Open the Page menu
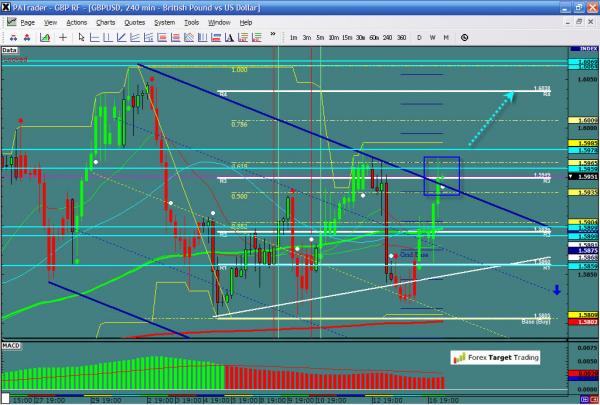 (27, 21)
